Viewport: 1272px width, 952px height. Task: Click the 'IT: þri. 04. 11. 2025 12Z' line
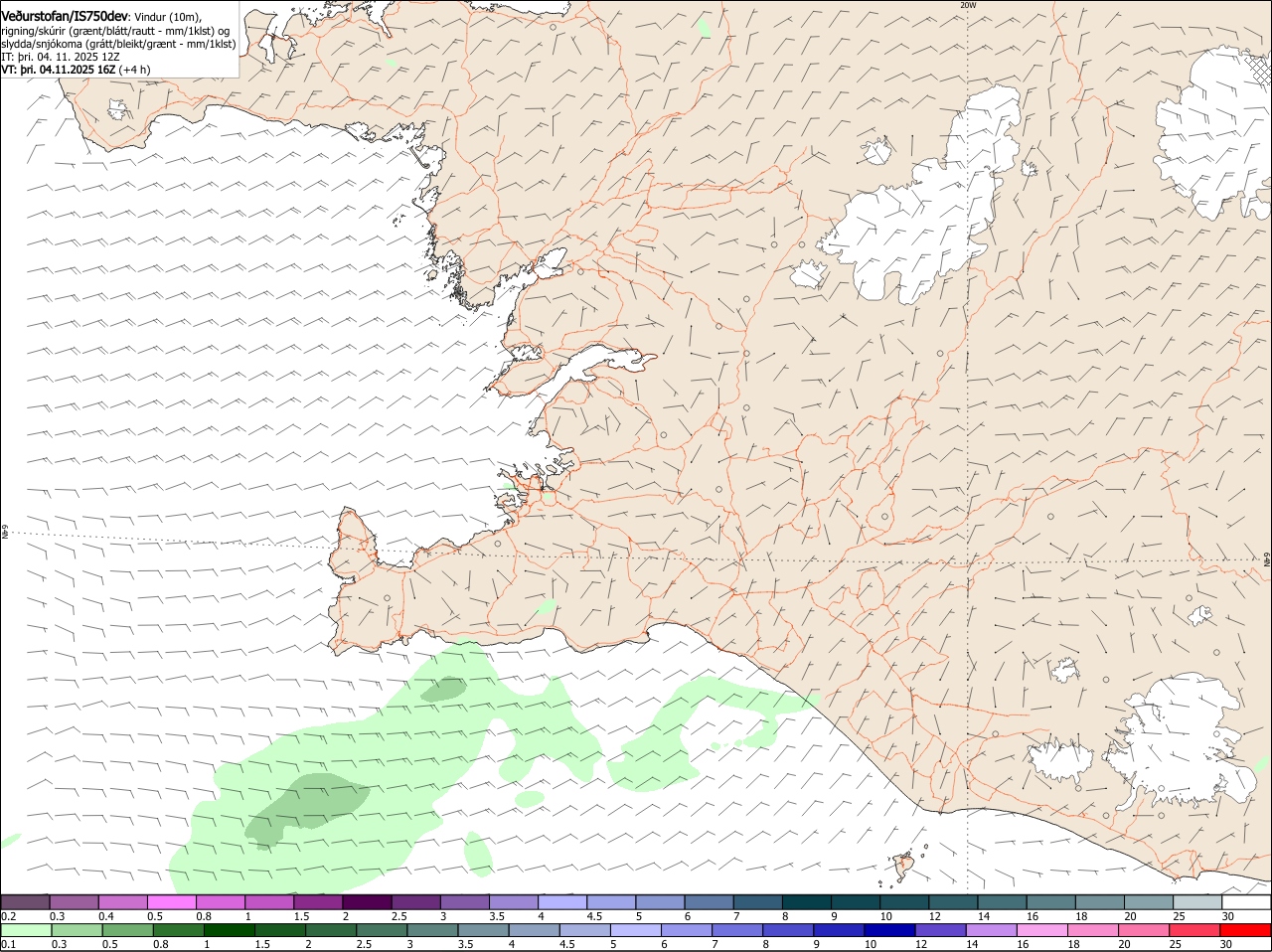click(61, 57)
